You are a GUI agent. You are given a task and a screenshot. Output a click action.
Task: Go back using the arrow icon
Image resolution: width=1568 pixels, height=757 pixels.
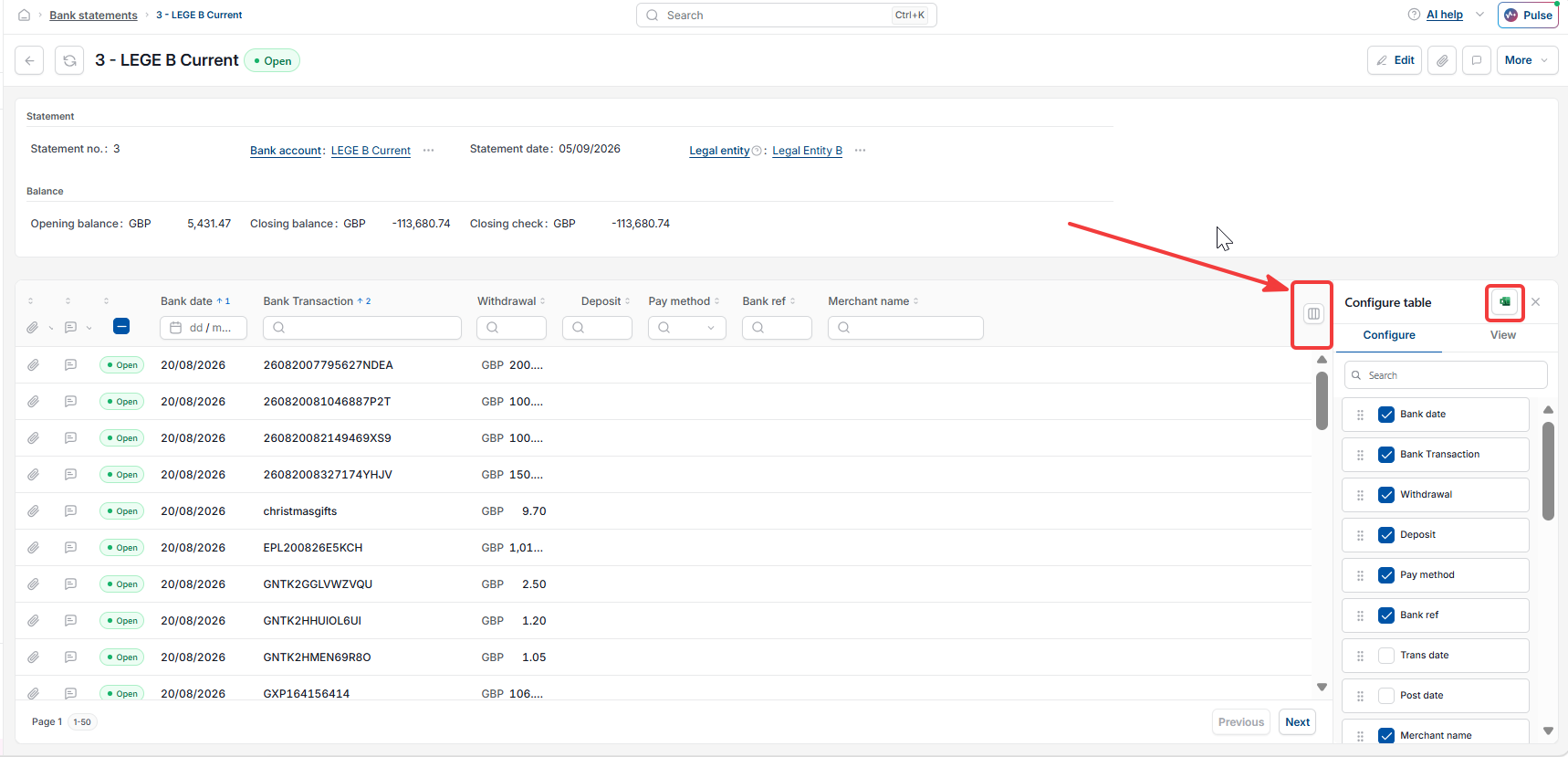29,60
